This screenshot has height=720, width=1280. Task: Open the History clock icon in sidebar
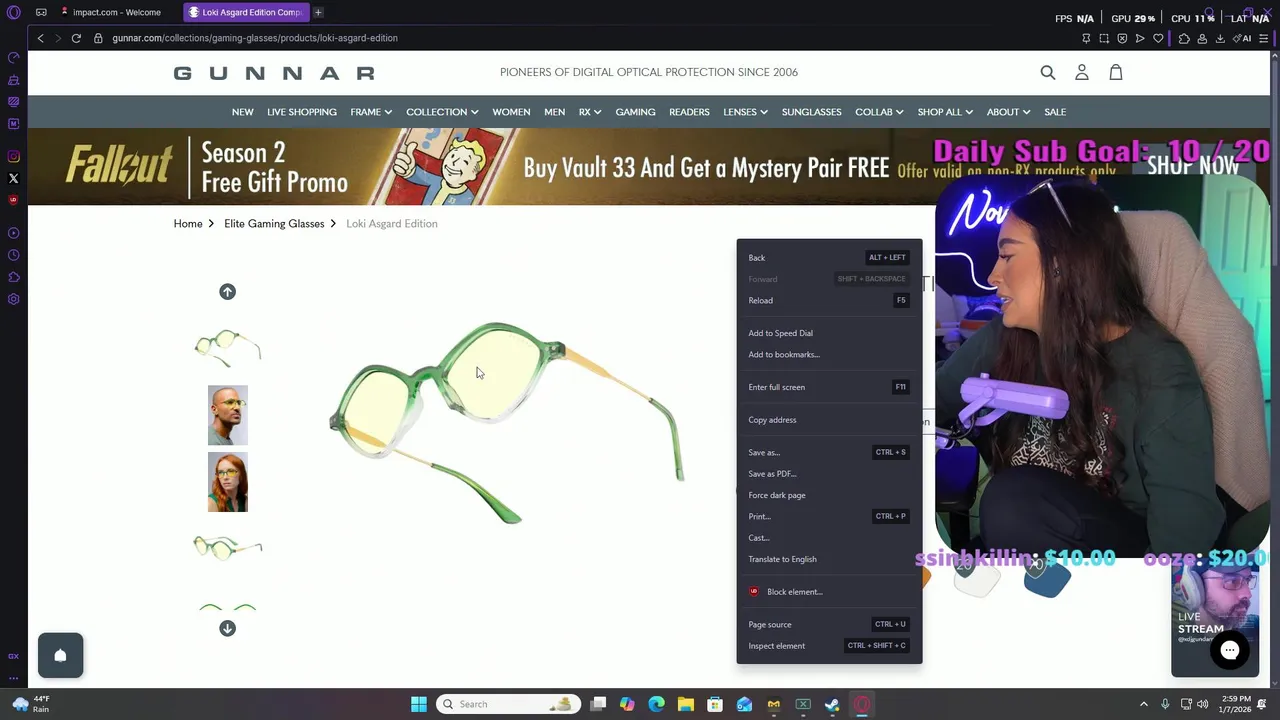[x=13, y=255]
